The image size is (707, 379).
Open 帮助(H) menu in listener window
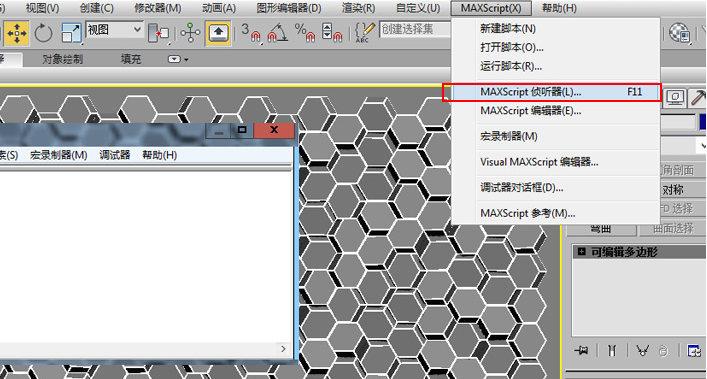tap(159, 155)
